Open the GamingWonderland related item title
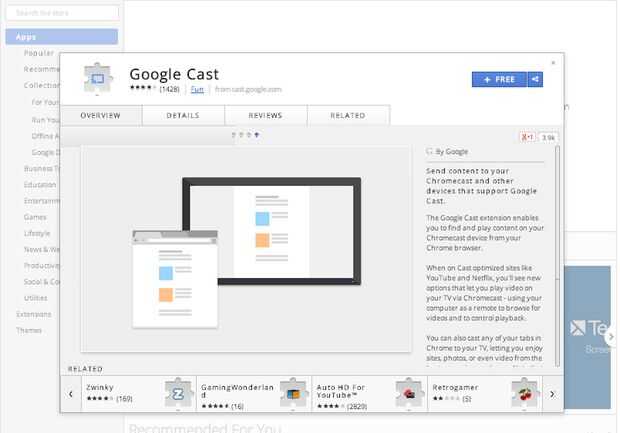Screen dimensions: 620x433 (x=237, y=391)
